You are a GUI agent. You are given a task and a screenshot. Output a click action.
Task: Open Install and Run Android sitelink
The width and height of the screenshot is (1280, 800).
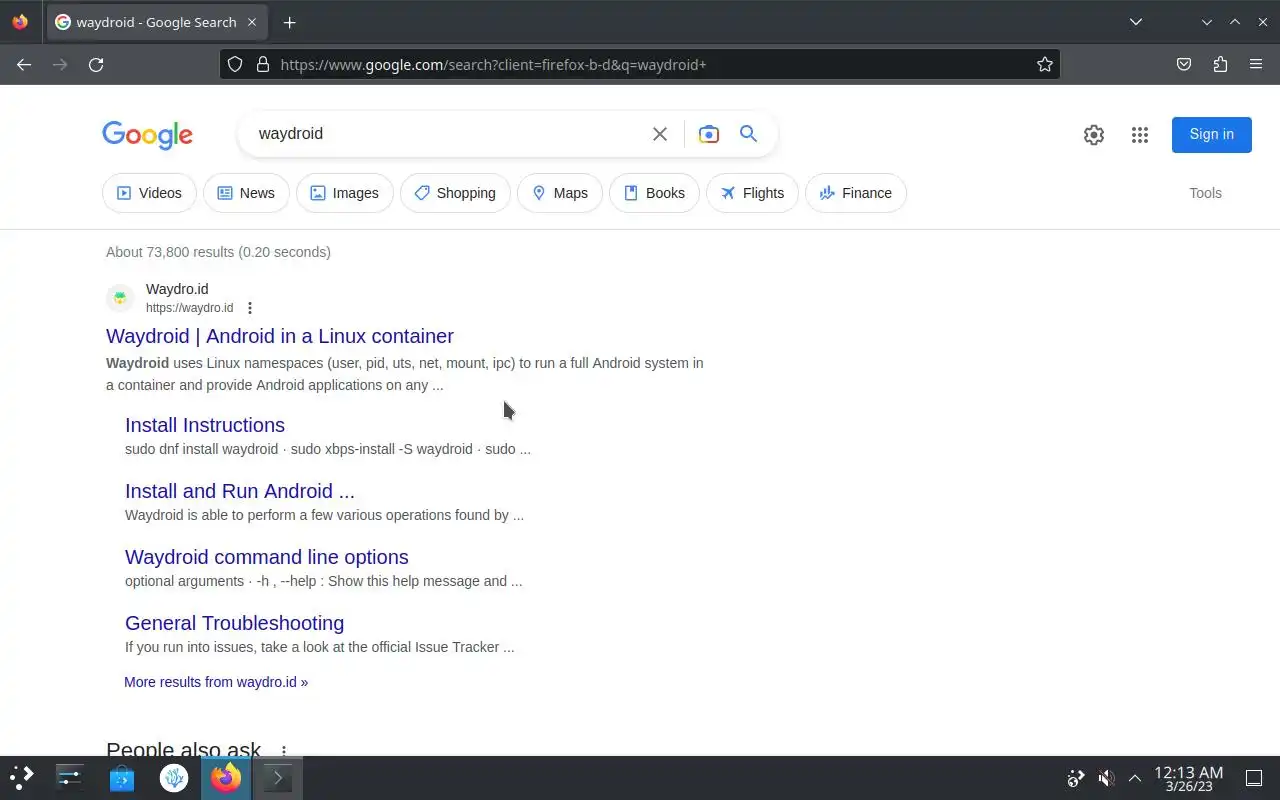[240, 491]
